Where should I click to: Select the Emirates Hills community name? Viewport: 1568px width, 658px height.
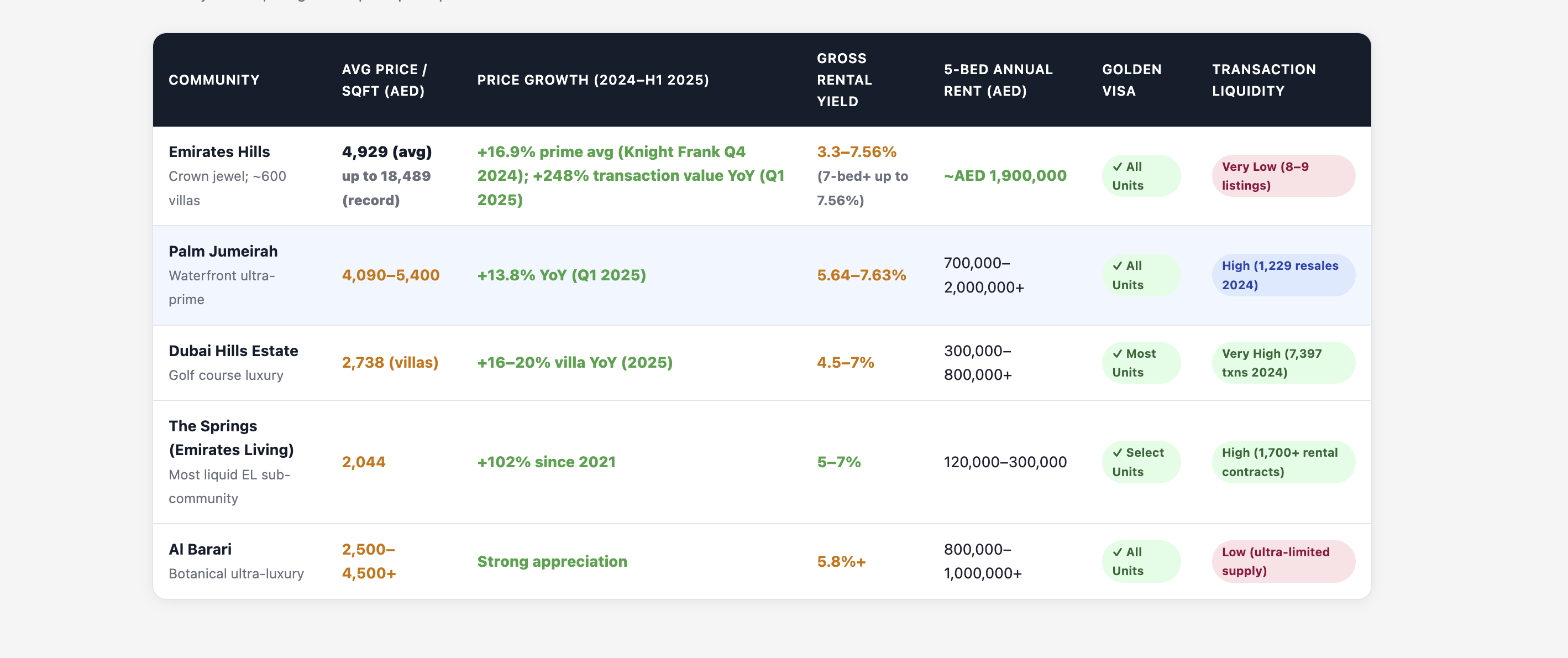[x=219, y=152]
